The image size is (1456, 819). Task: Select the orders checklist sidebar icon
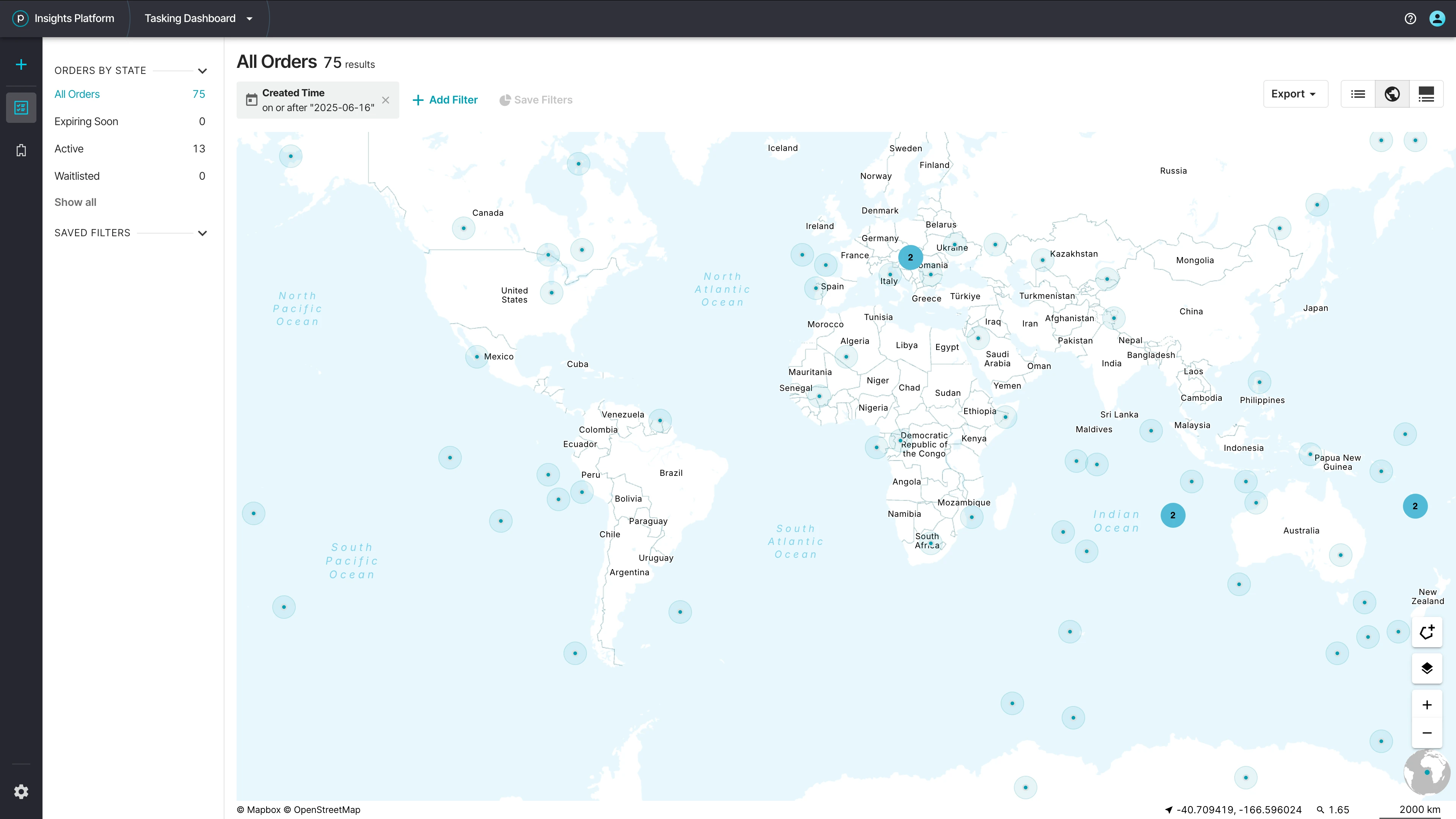21,107
